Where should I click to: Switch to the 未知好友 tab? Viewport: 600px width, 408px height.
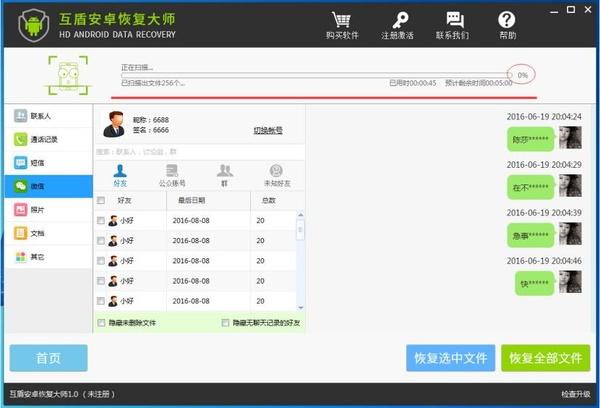click(x=275, y=175)
